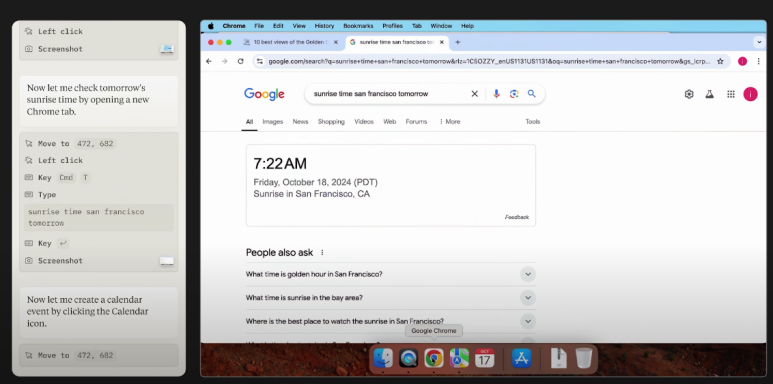Expand 'What time is sunrise in bay area'

tap(528, 298)
